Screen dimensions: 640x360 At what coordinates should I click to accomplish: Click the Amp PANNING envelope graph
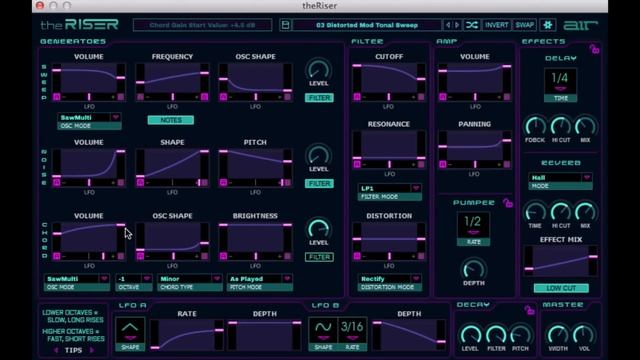click(x=475, y=146)
